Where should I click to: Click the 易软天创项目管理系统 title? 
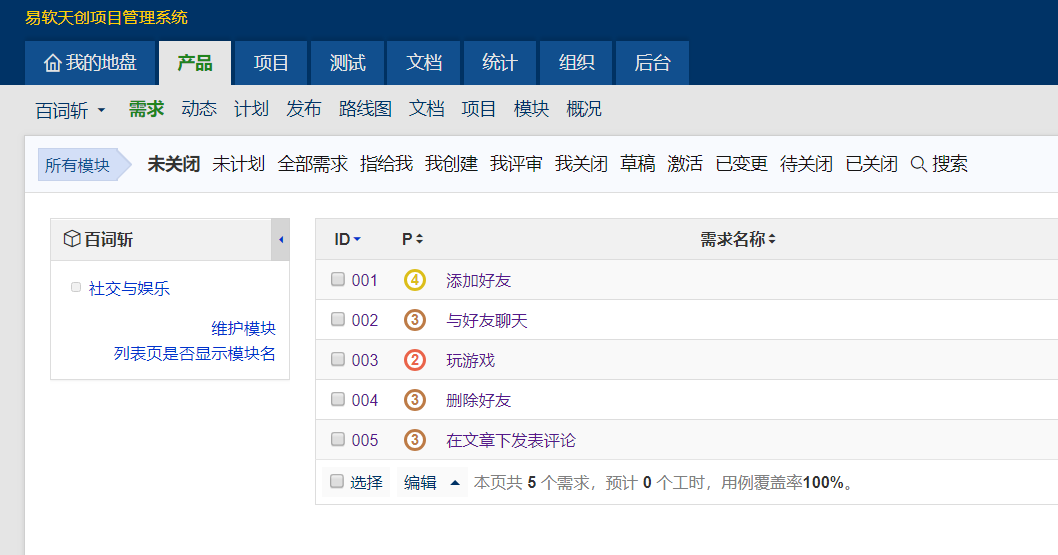(x=107, y=18)
